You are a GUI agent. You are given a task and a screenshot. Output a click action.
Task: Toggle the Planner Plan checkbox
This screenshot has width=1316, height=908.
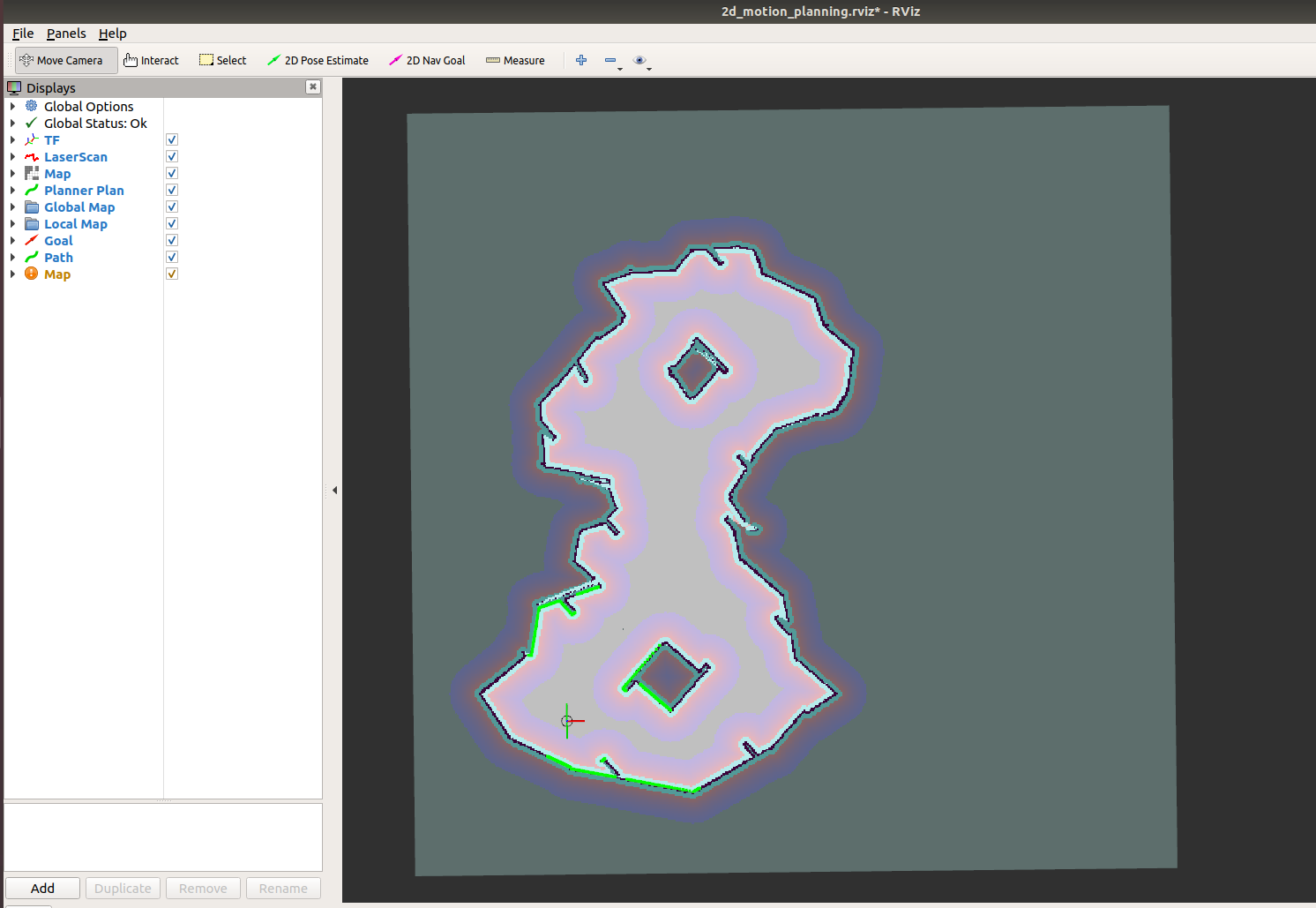click(172, 190)
